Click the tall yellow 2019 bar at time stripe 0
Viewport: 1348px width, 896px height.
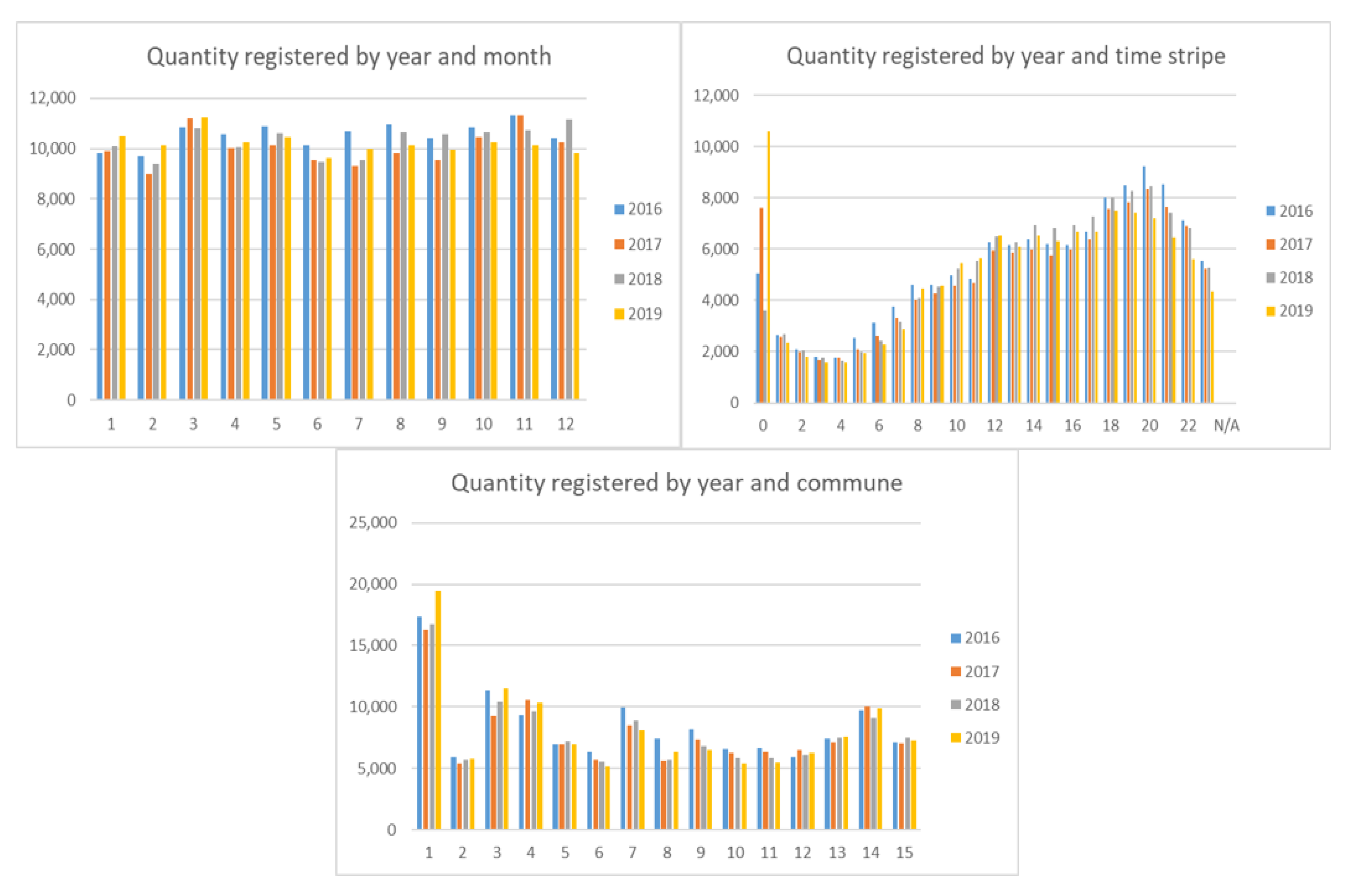point(768,267)
